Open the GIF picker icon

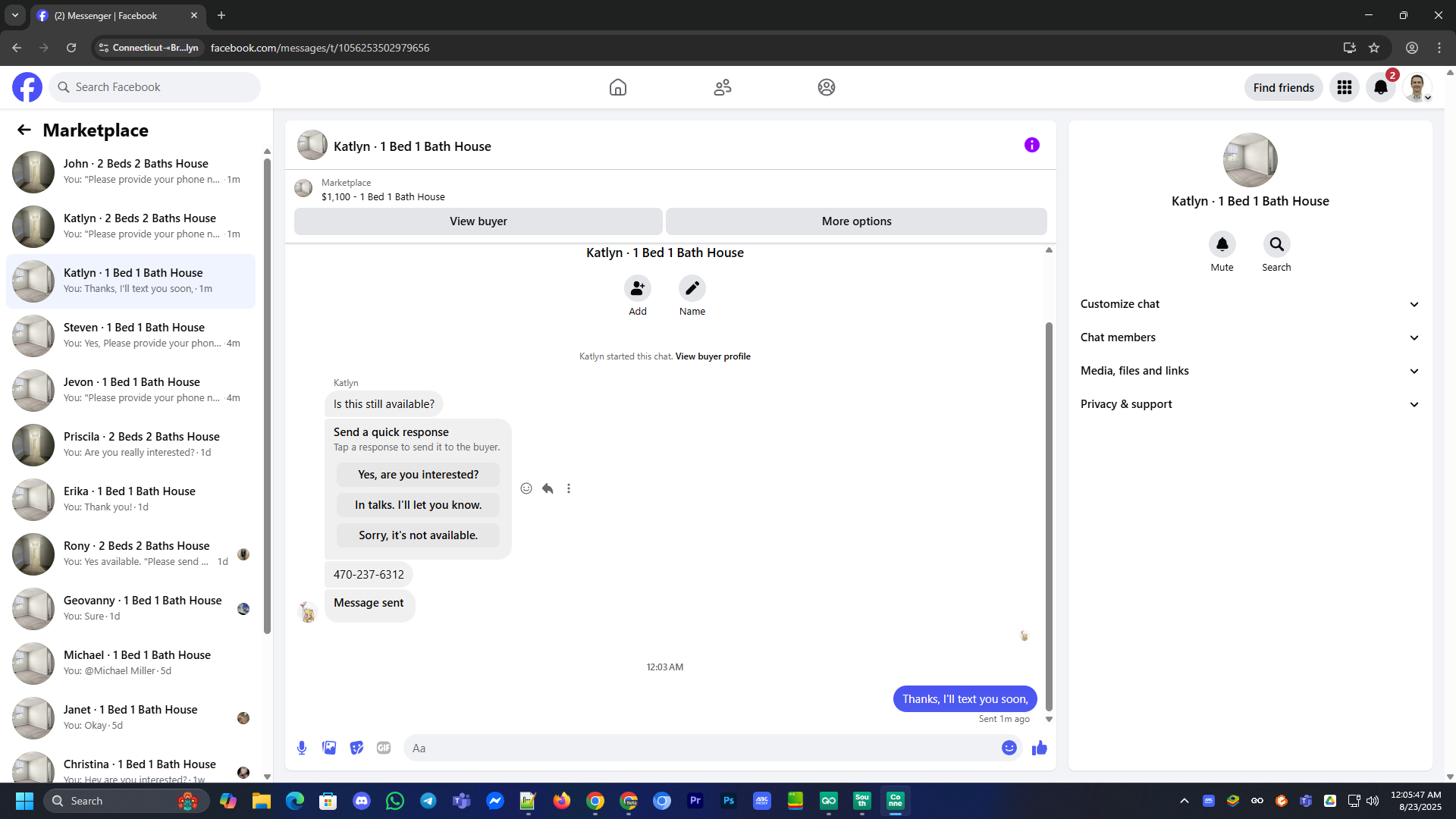pyautogui.click(x=384, y=748)
